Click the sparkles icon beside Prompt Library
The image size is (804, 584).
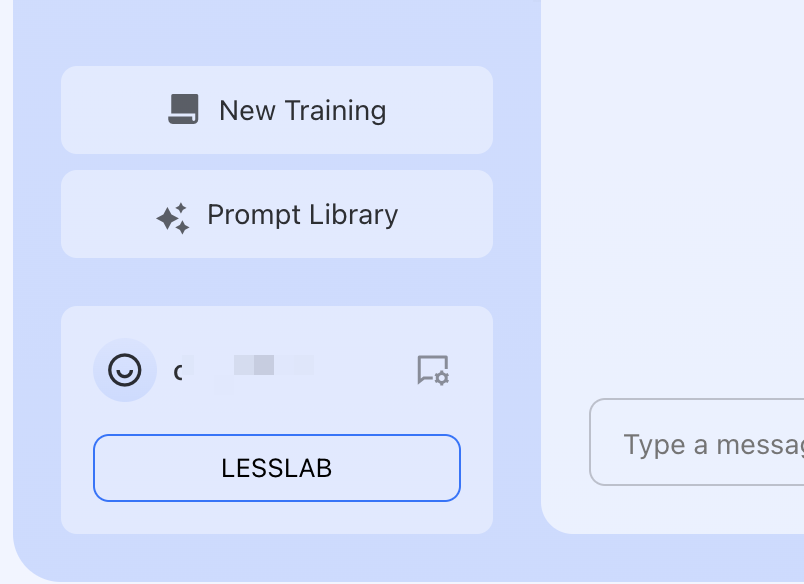[173, 217]
